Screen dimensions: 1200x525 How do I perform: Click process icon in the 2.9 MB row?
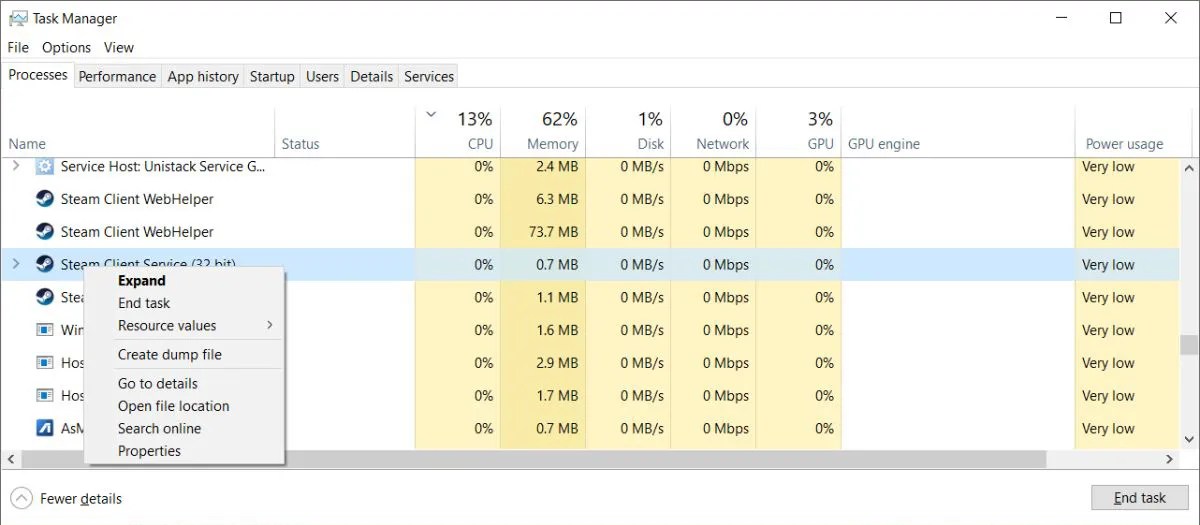44,363
